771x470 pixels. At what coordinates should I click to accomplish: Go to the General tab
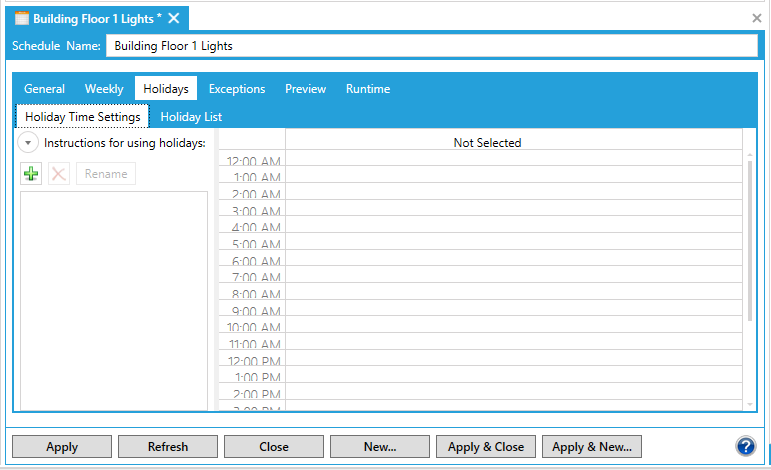pyautogui.click(x=44, y=89)
